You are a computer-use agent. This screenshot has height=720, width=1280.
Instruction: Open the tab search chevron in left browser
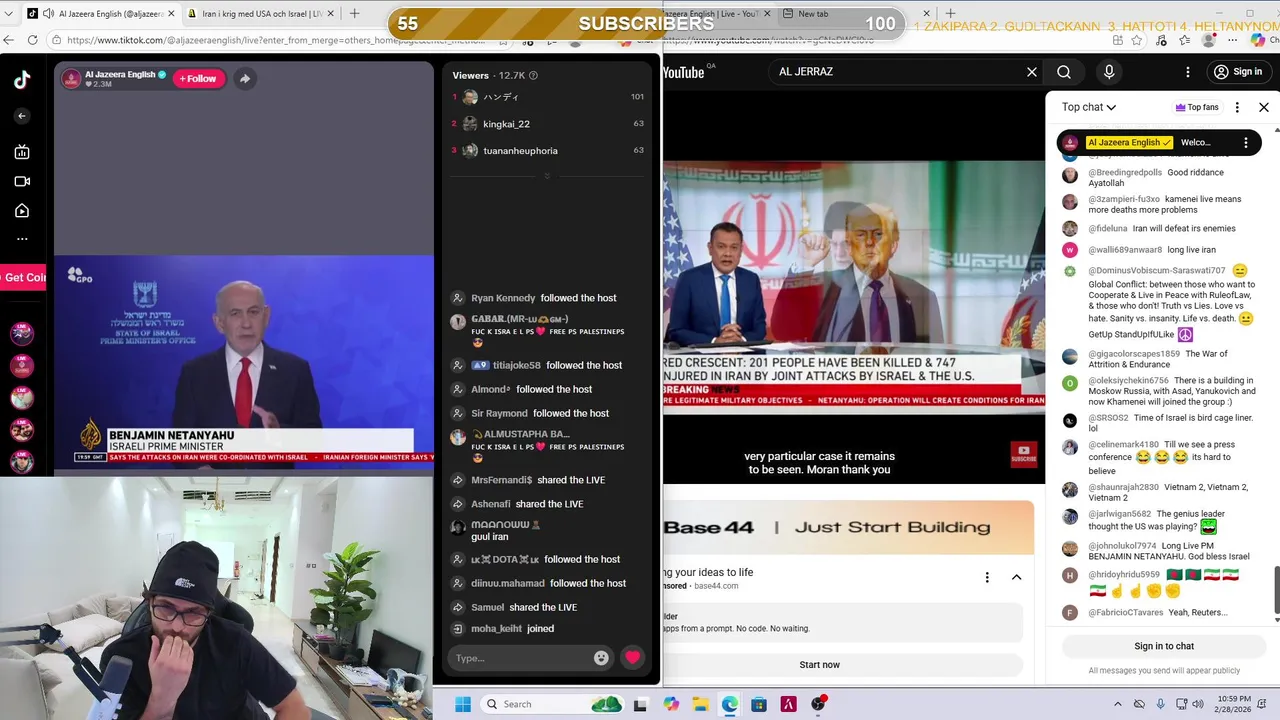(8, 14)
